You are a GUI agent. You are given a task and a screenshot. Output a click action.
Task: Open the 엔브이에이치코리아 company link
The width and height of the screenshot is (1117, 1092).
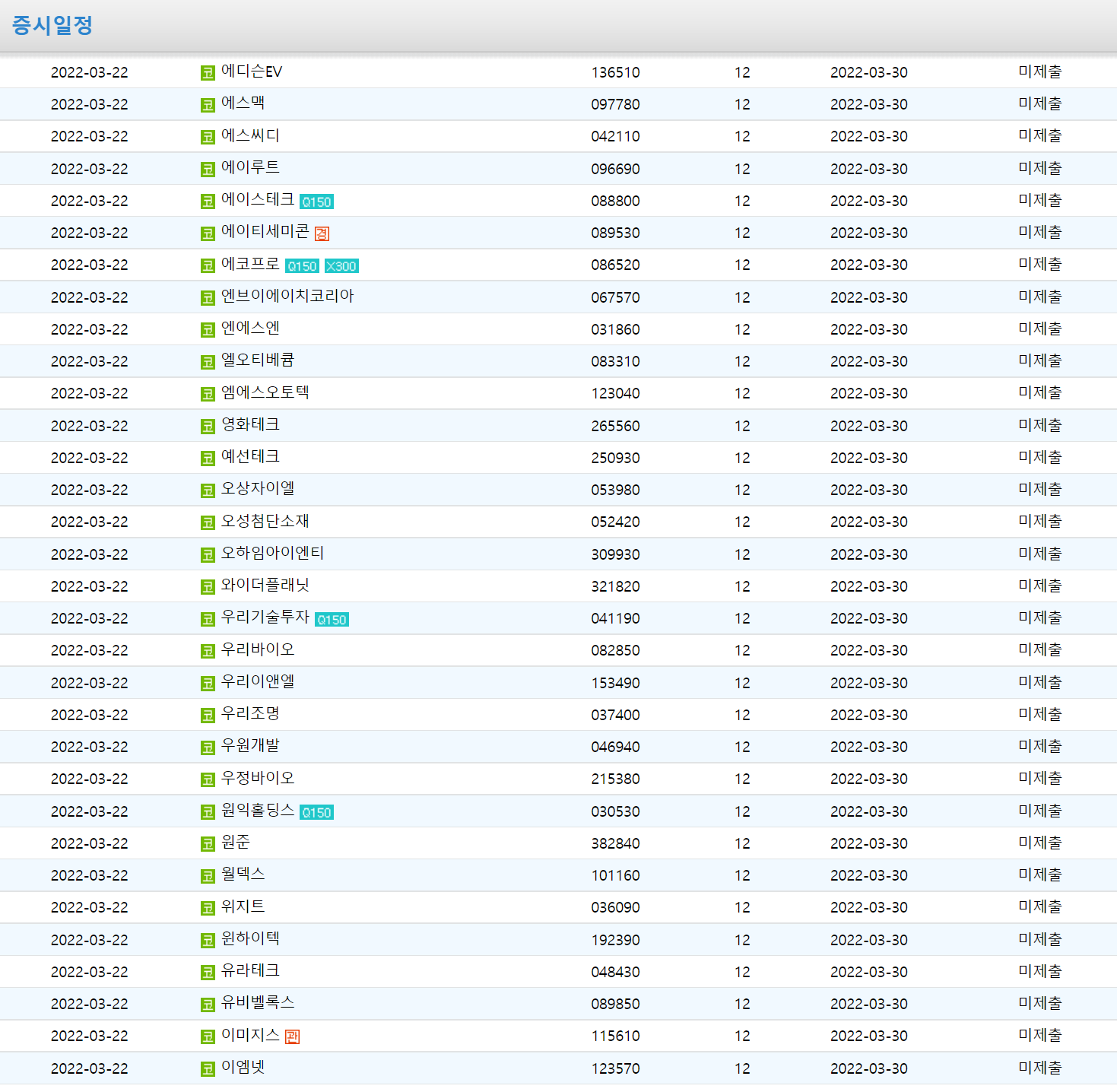287,296
